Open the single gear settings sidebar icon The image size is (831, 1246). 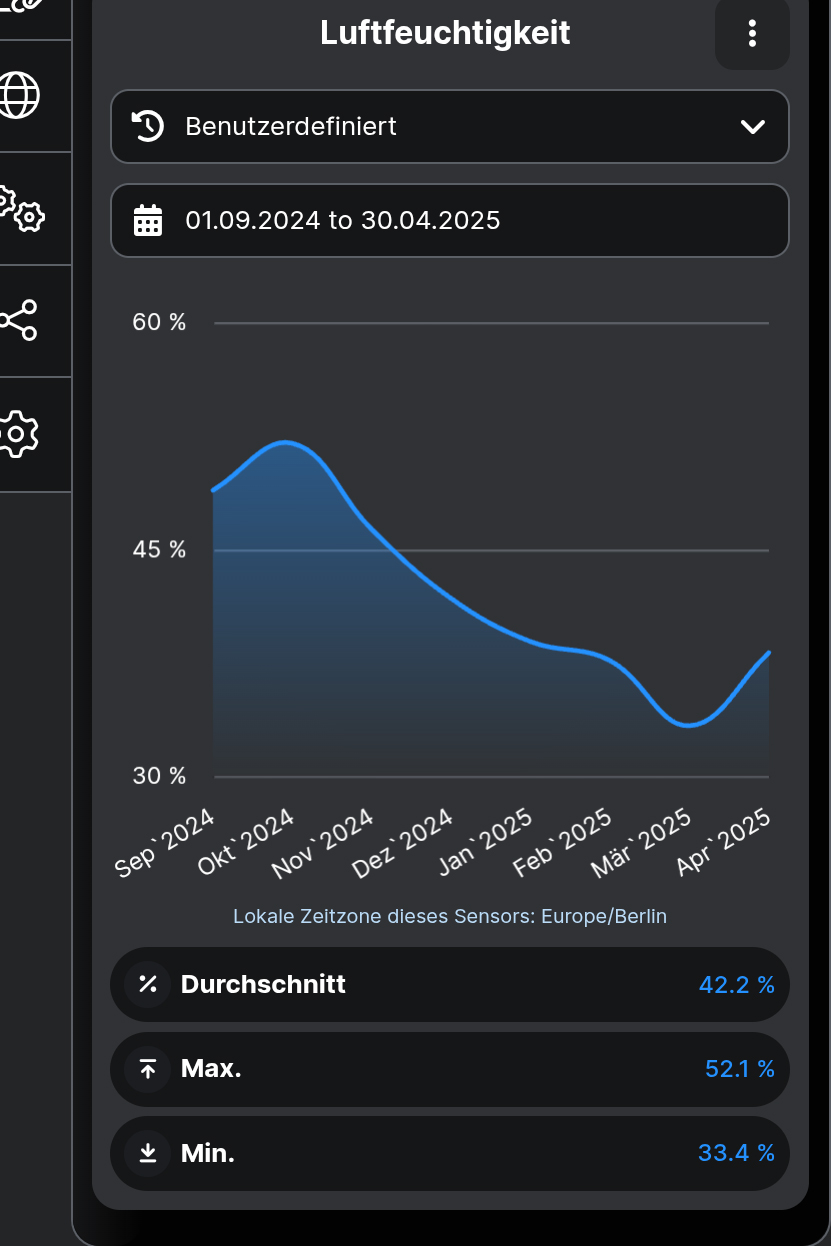tap(18, 434)
